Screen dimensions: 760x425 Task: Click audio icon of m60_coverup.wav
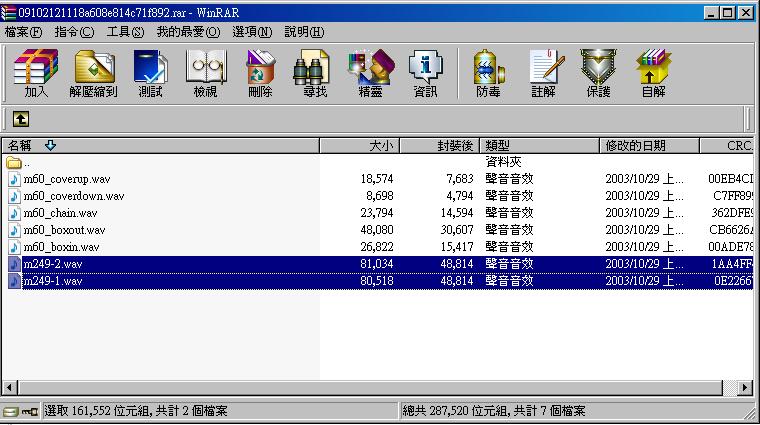click(14, 179)
